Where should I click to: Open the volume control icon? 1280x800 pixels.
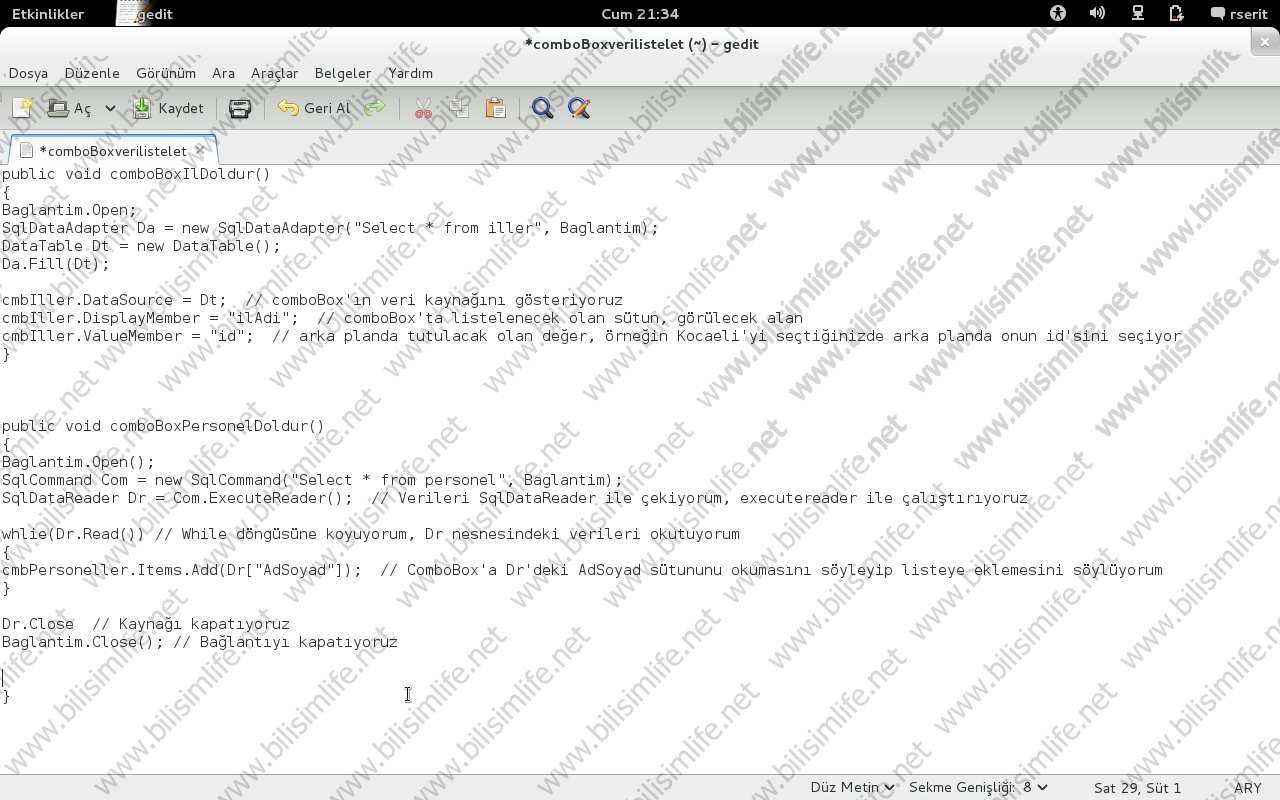click(x=1097, y=13)
